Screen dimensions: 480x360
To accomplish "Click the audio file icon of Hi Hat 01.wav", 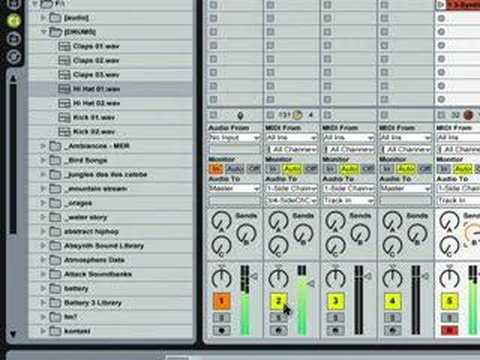I will click(64, 89).
